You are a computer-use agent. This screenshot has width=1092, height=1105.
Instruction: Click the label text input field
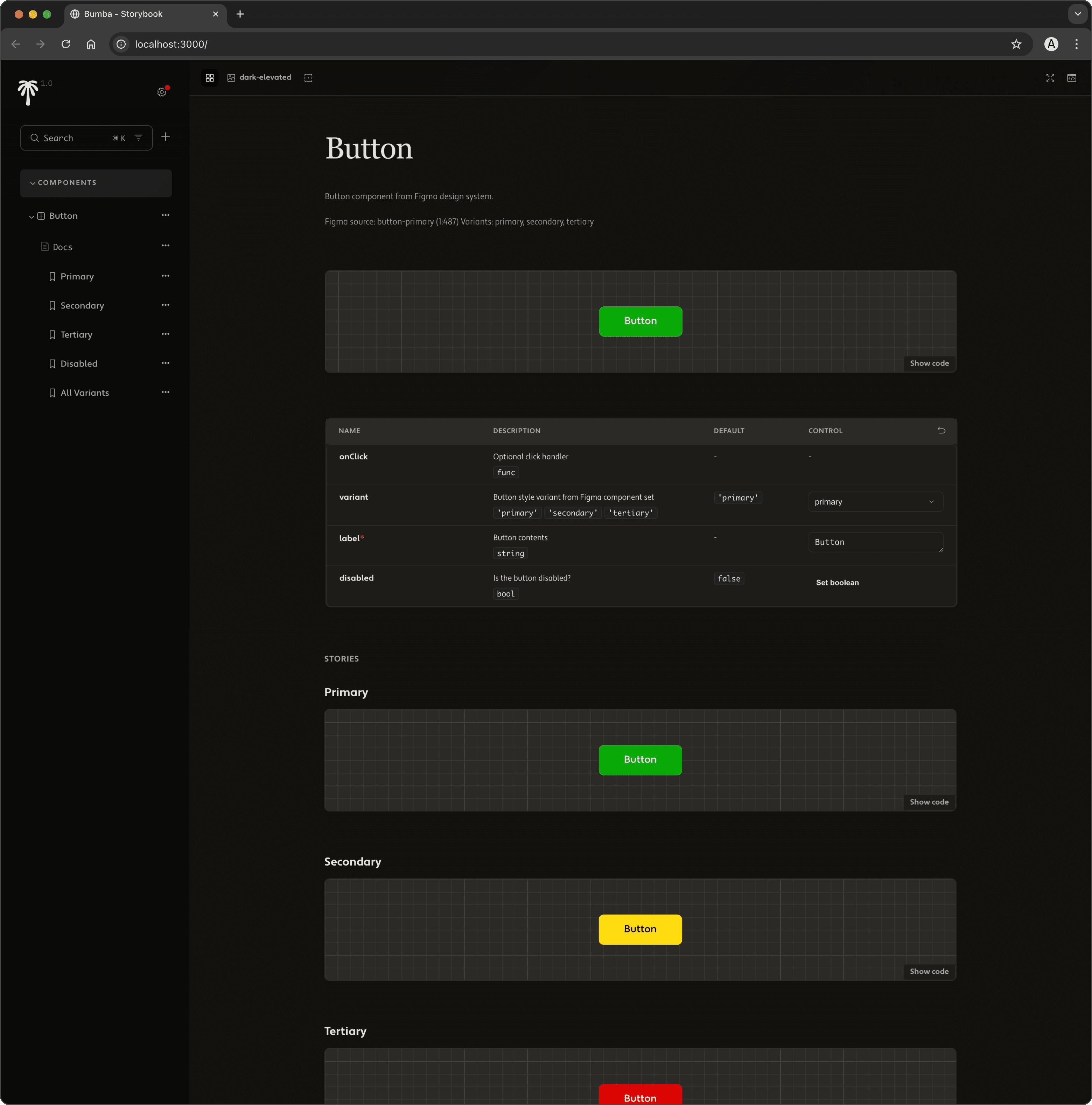pos(875,542)
